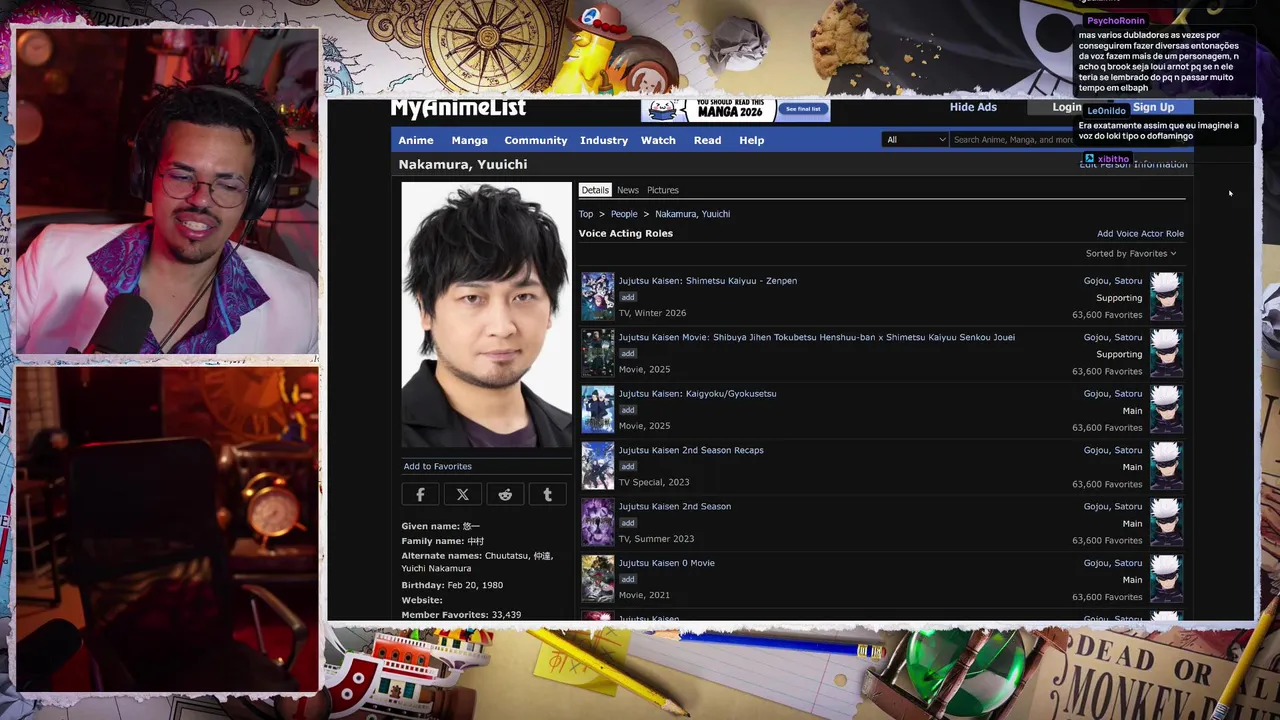
Task: Click the Login button
Action: click(x=1067, y=107)
